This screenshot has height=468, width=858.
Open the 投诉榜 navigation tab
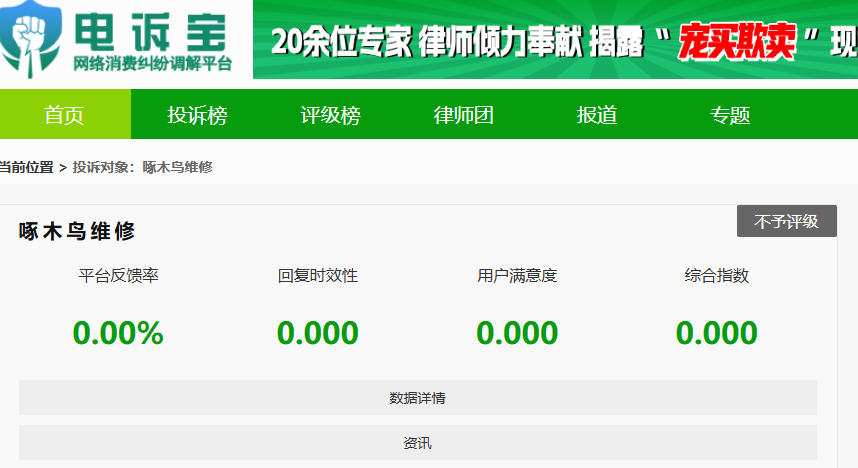[197, 115]
